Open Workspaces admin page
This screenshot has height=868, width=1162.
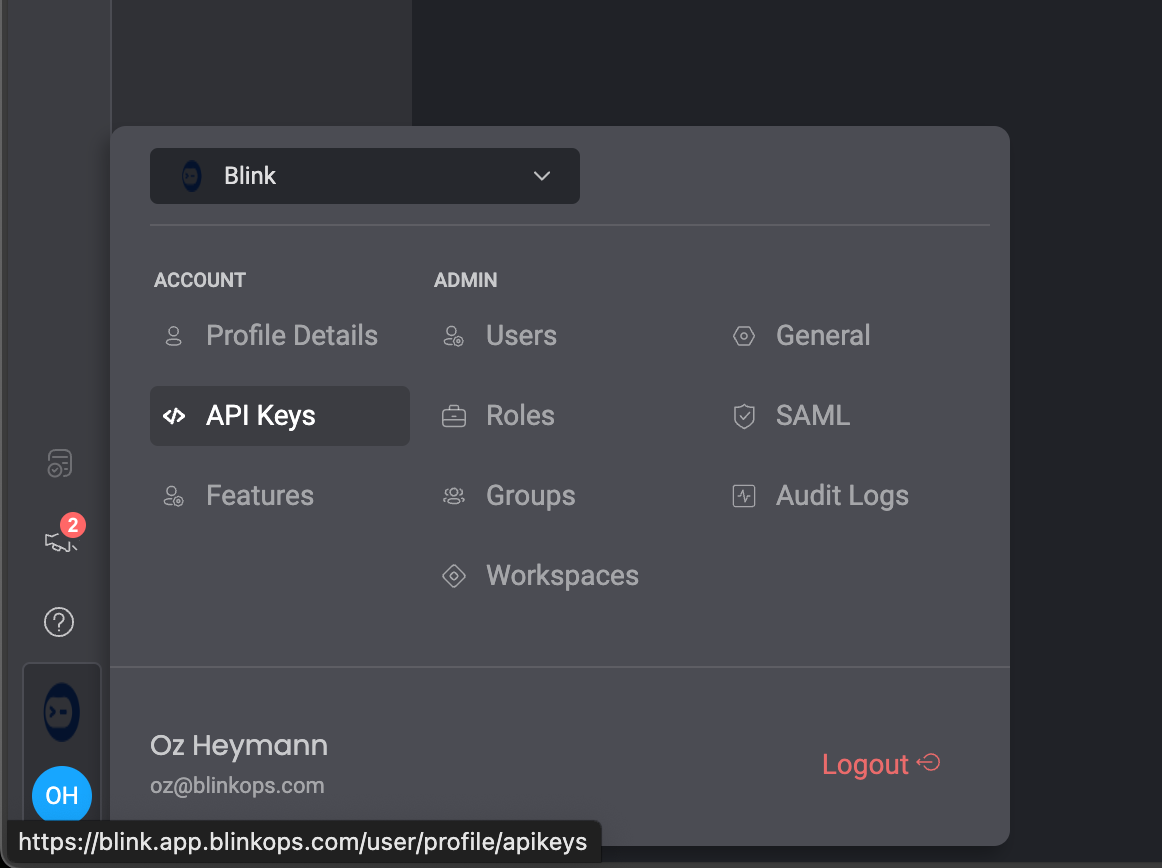pyautogui.click(x=562, y=575)
